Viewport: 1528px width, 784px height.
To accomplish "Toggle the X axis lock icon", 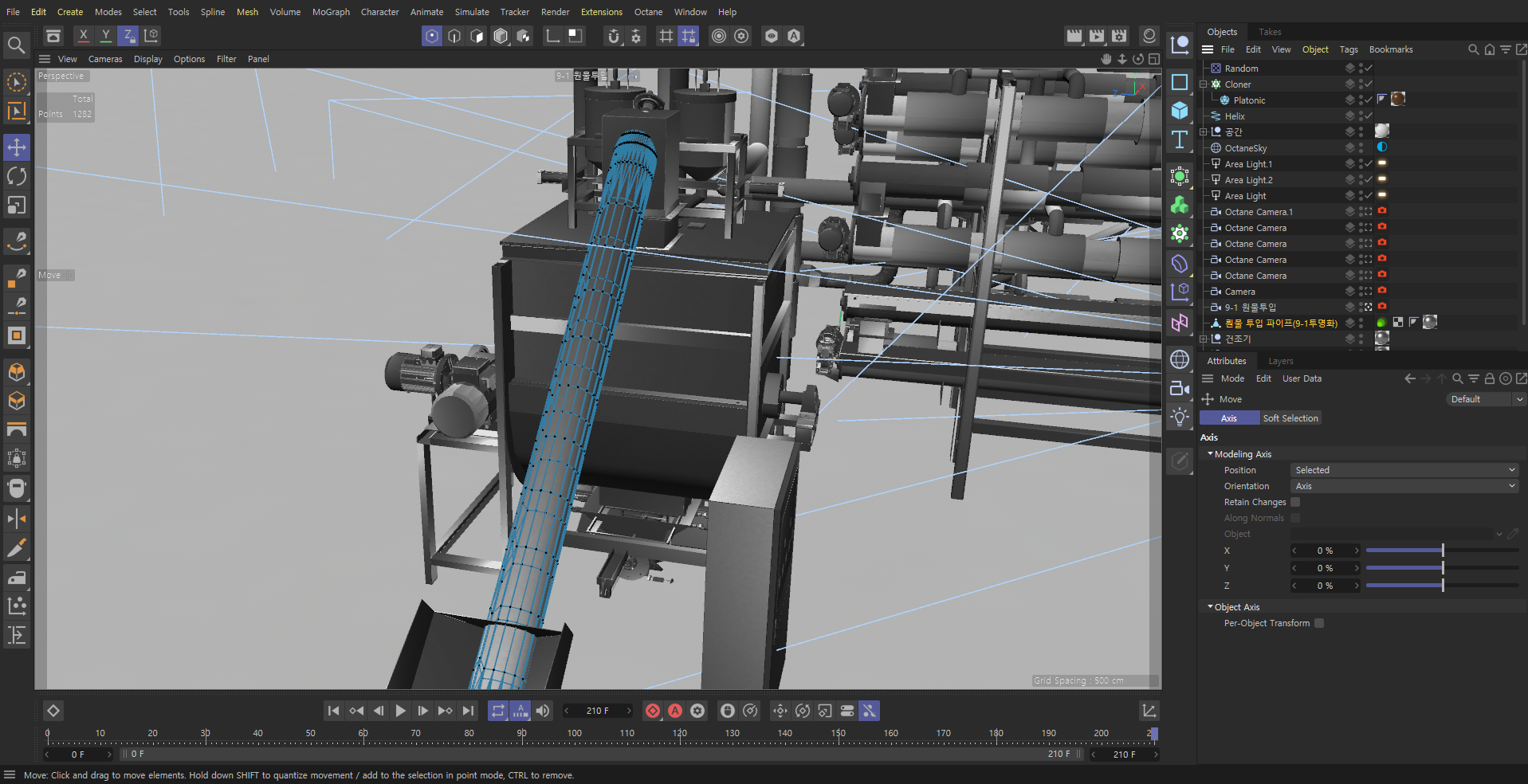I will [83, 36].
